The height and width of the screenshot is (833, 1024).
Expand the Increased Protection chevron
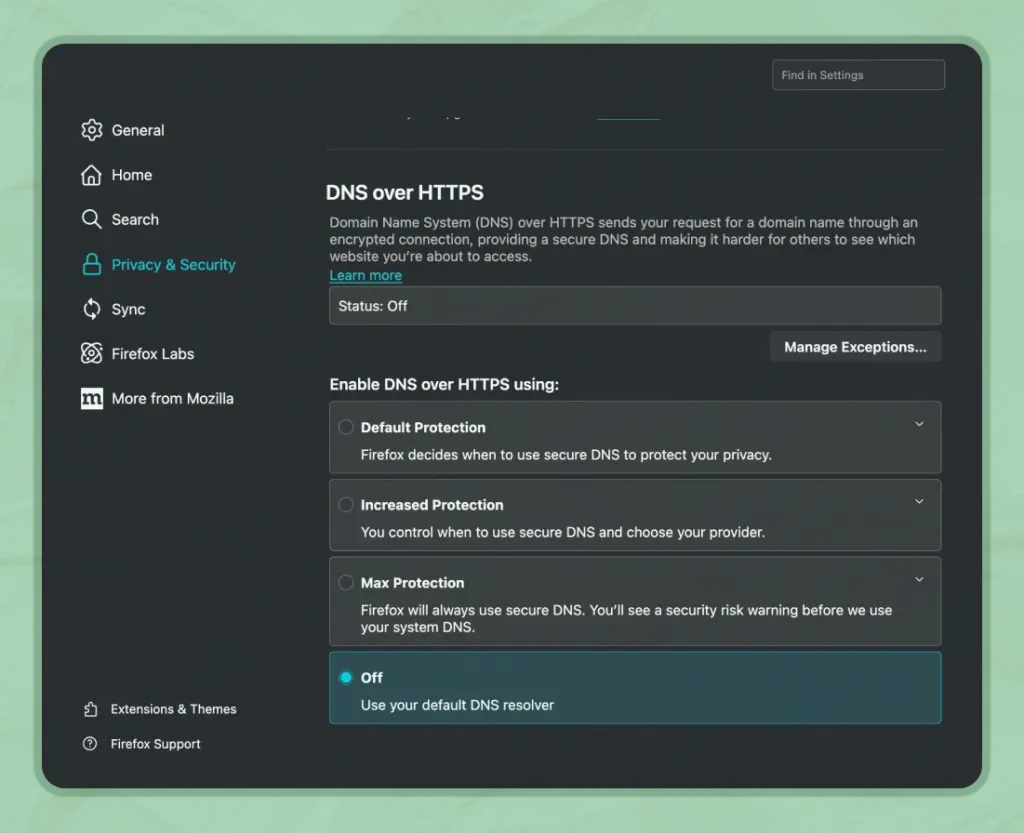(x=919, y=501)
